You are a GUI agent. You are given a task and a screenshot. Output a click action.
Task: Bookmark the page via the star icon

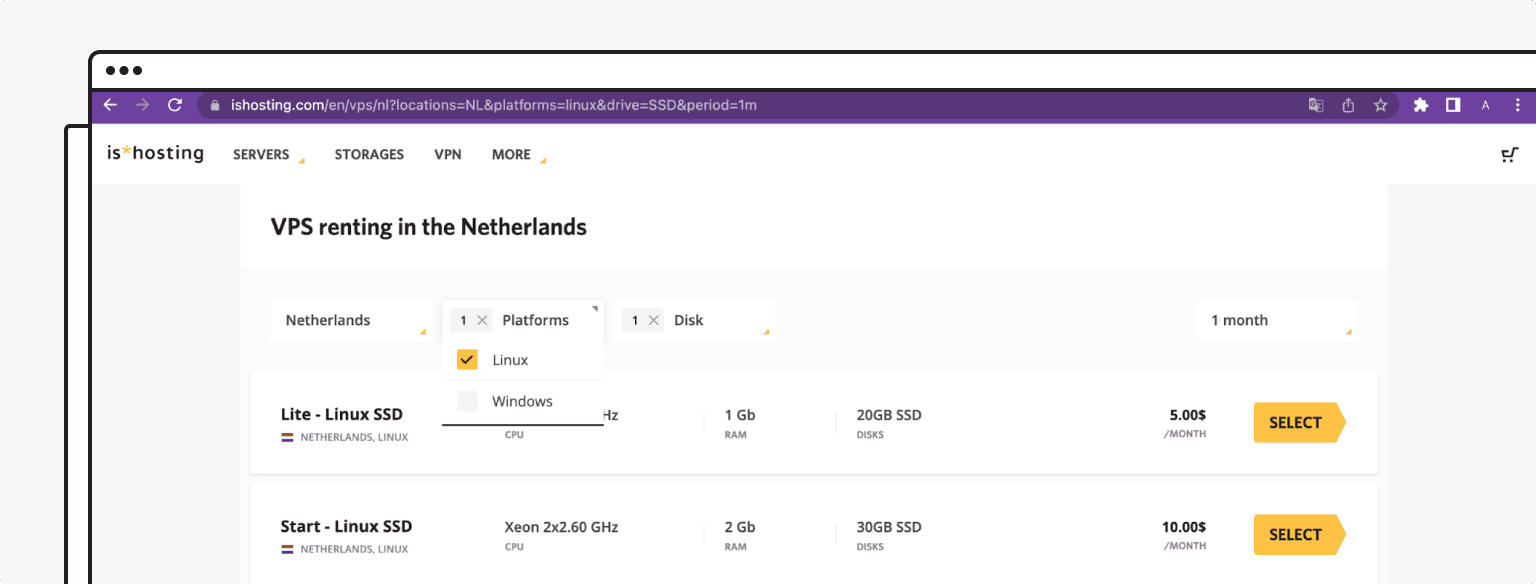(x=1381, y=105)
